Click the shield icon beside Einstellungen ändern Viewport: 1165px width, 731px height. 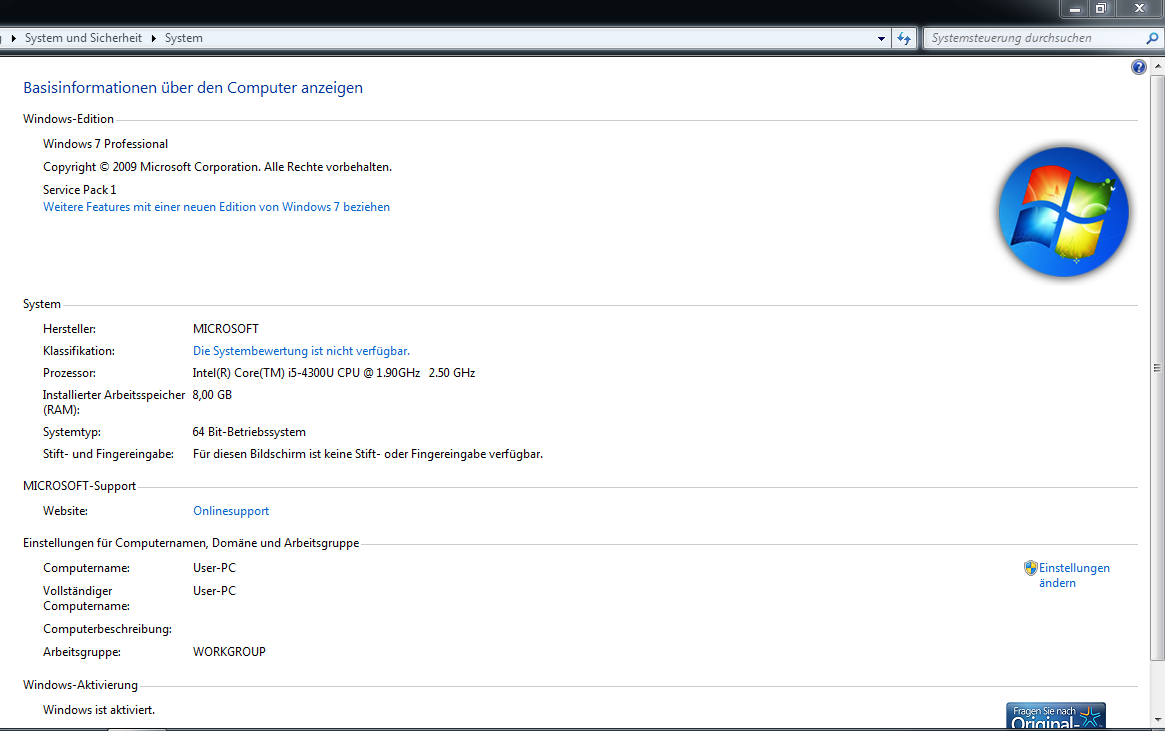pos(1031,568)
